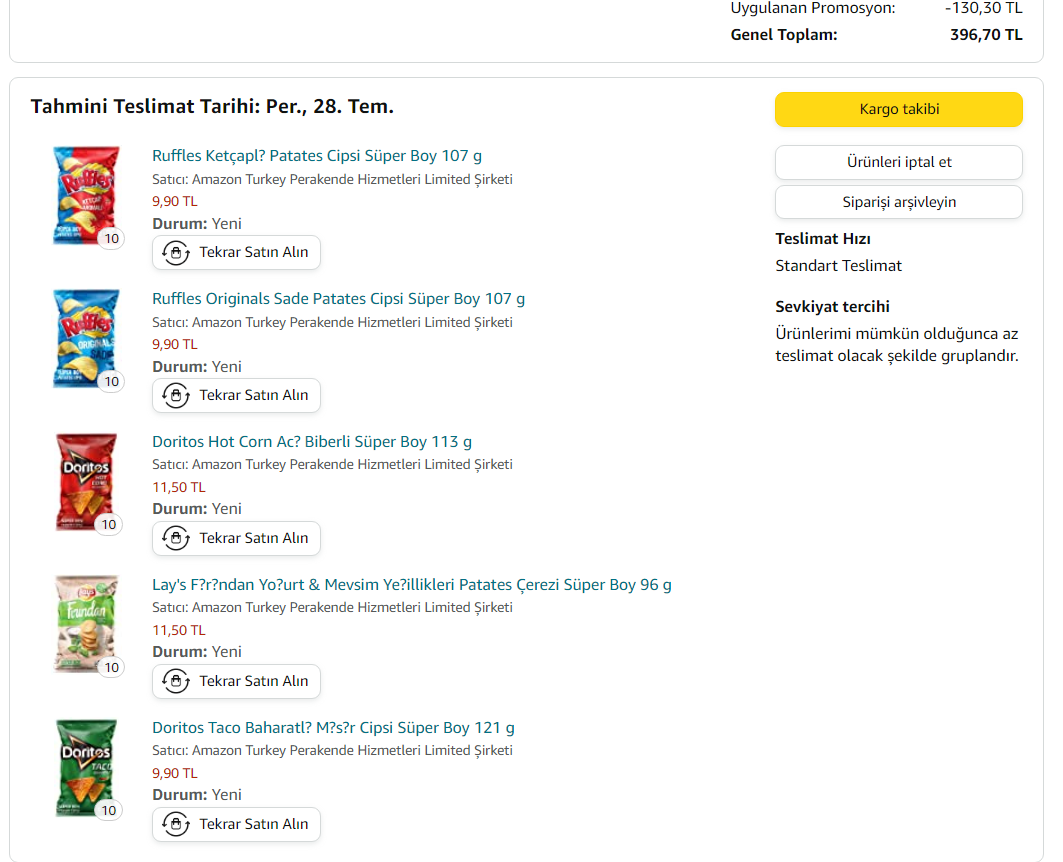
Task: Click reorder icon for Doritos Hot Corn
Action: click(176, 539)
